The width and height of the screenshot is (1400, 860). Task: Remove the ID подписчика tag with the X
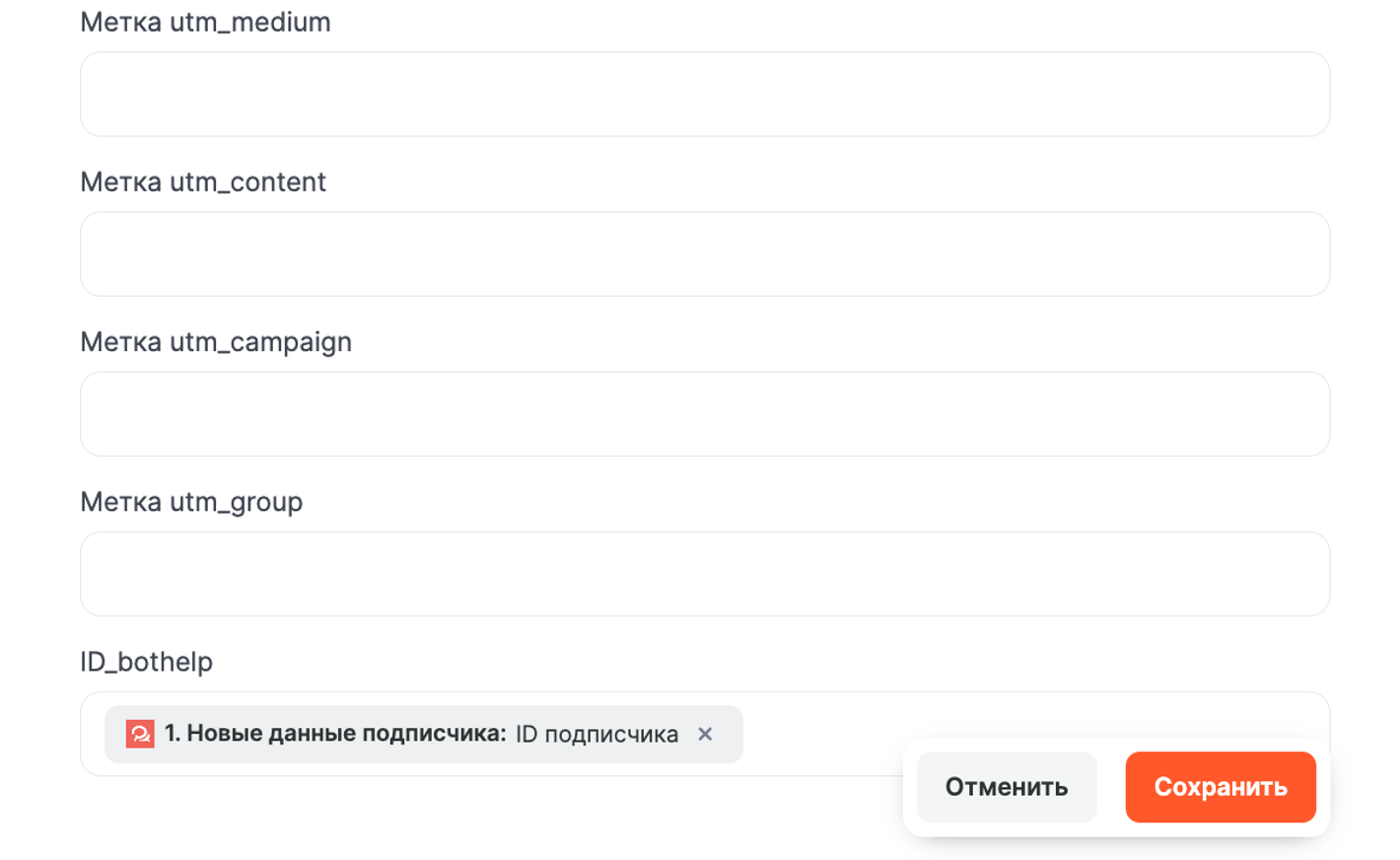point(705,734)
